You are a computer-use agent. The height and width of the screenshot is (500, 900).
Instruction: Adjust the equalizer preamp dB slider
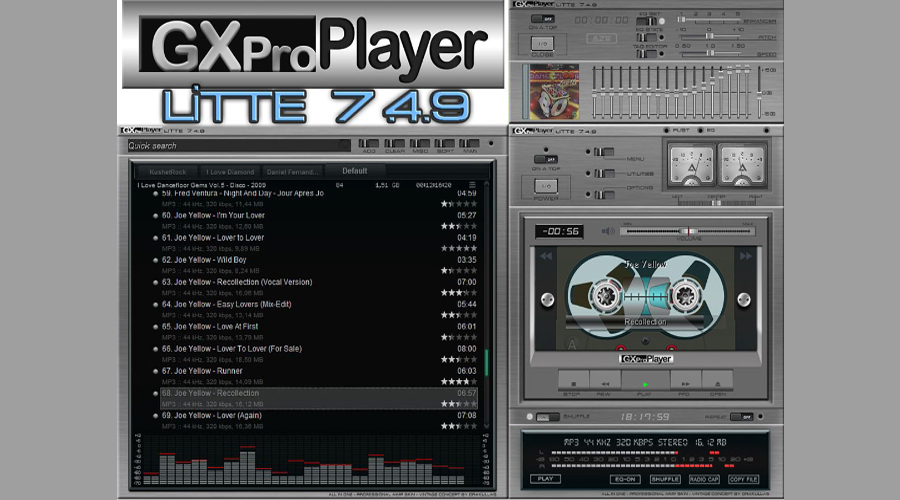pyautogui.click(x=760, y=92)
